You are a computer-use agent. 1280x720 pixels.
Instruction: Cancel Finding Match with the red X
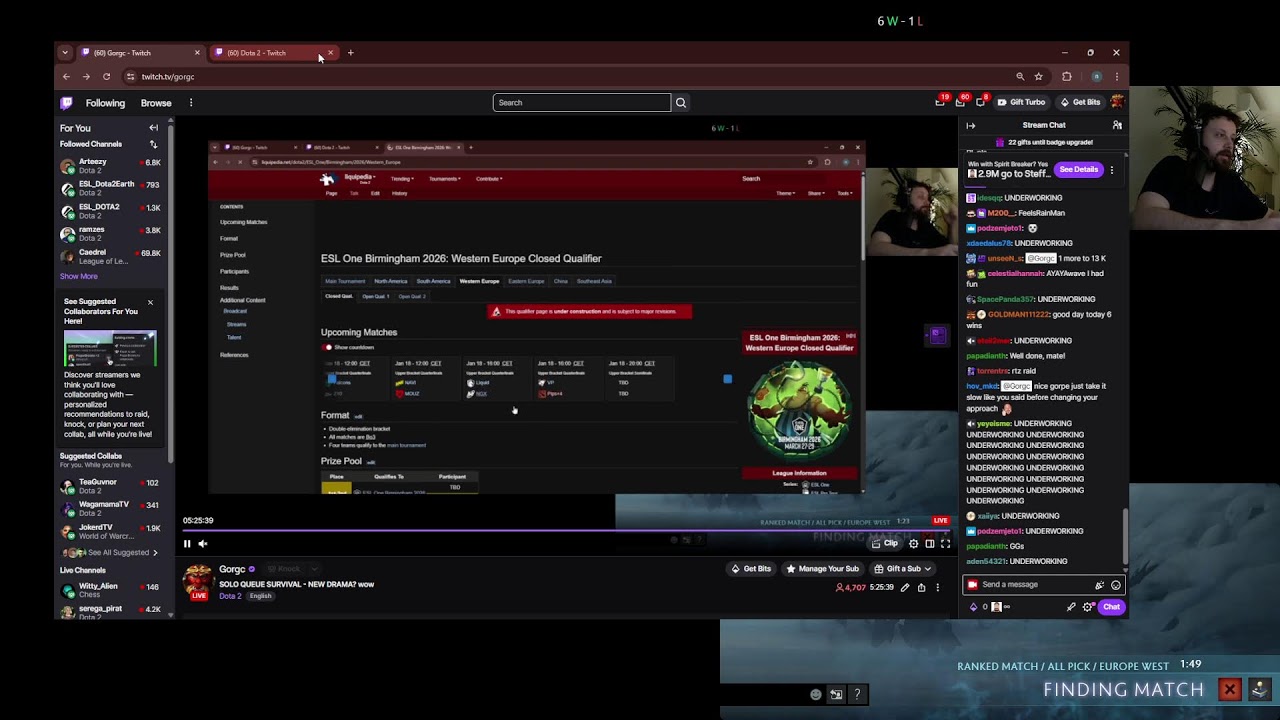point(1230,690)
